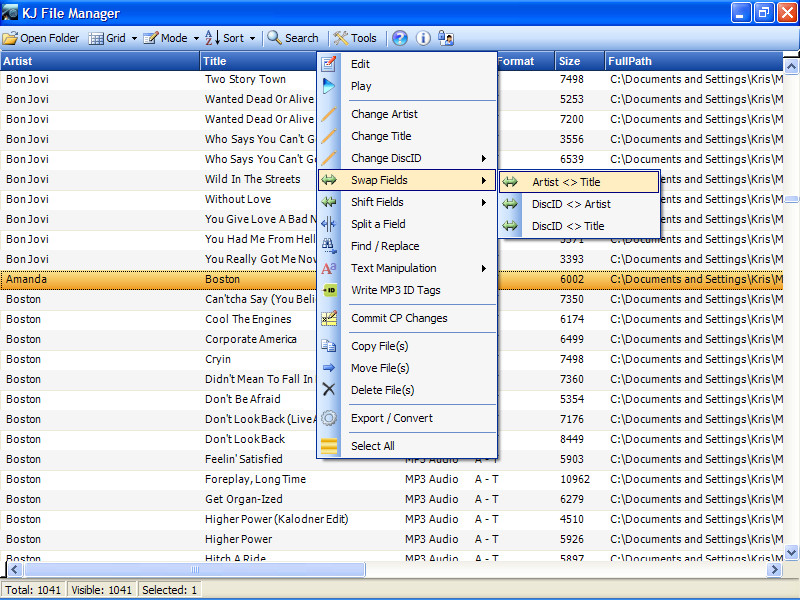The image size is (800, 600).
Task: Click horizontal scrollbar left arrow
Action: pos(14,569)
